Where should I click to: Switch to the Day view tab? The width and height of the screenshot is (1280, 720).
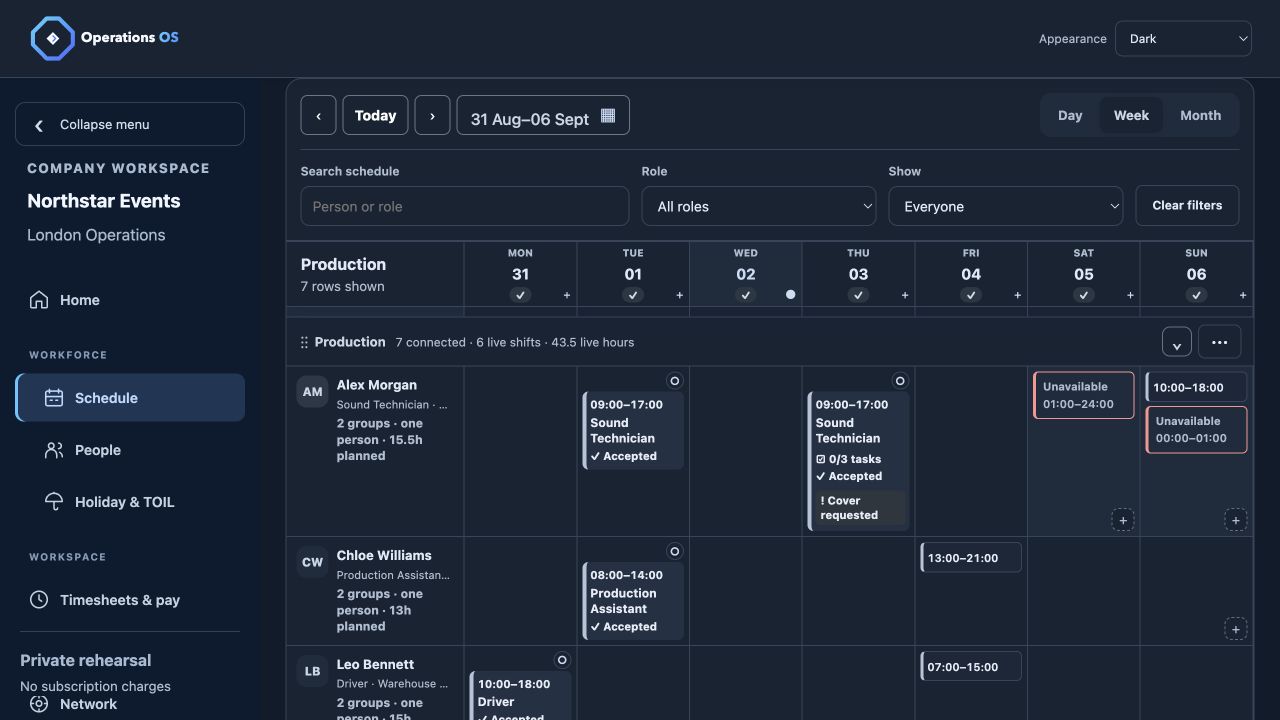[1070, 115]
